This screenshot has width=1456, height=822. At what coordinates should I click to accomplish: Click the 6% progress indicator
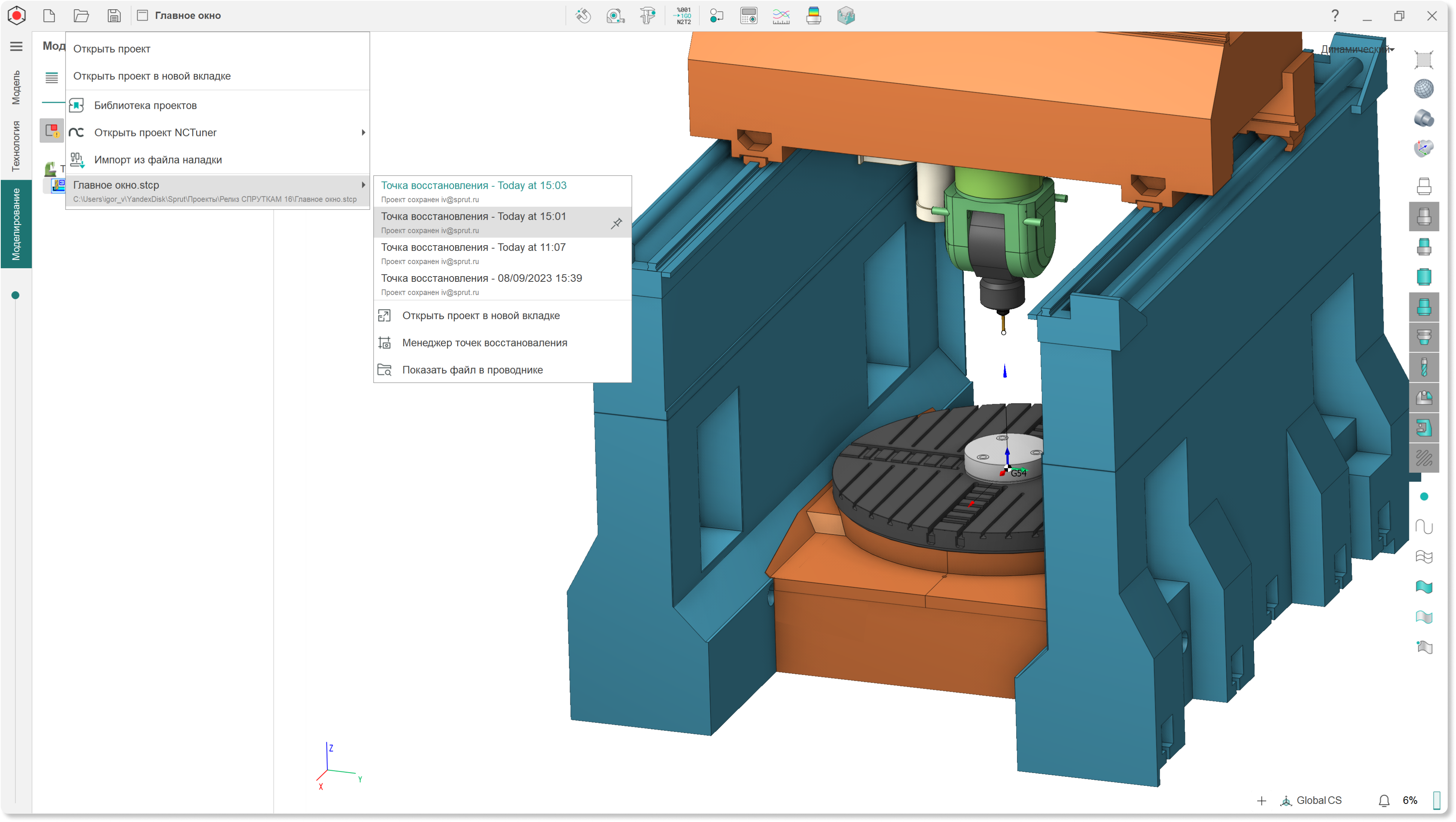pos(1410,801)
